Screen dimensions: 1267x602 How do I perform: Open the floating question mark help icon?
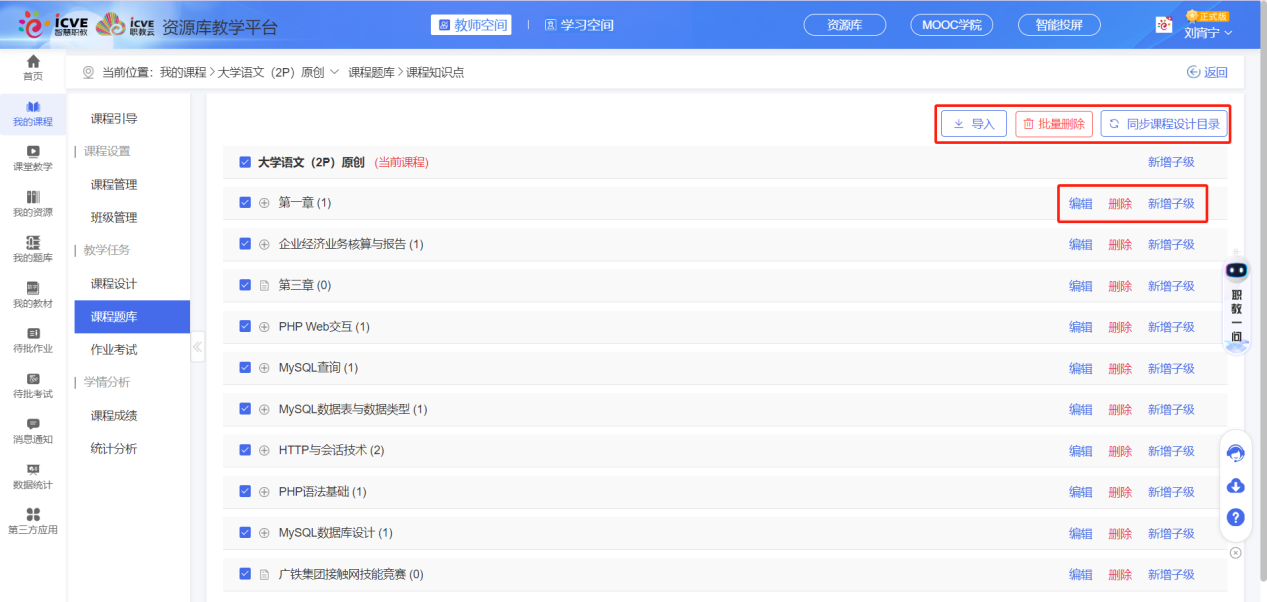[x=1236, y=517]
